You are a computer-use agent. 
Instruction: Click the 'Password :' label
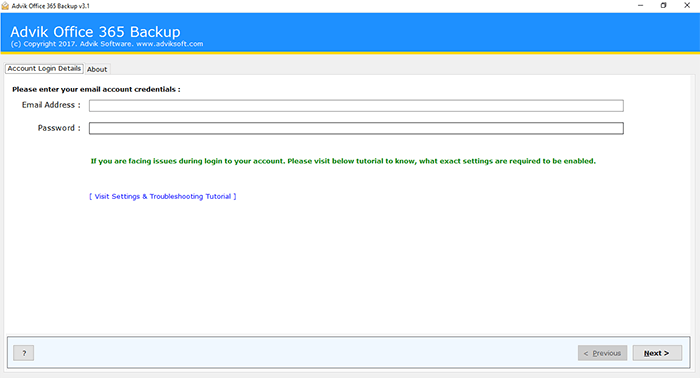pos(59,128)
